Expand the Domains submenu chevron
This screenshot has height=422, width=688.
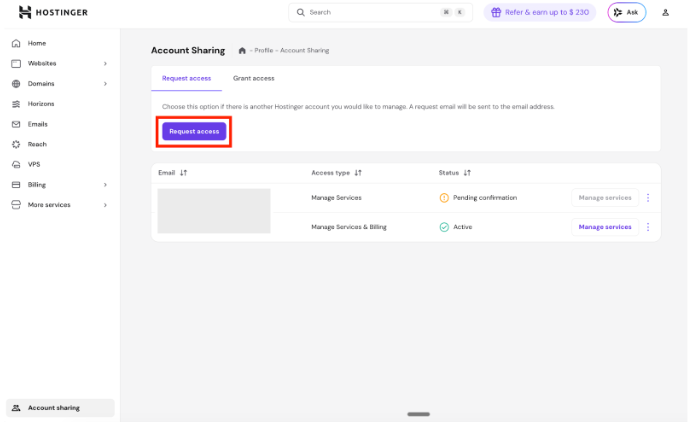pos(105,84)
